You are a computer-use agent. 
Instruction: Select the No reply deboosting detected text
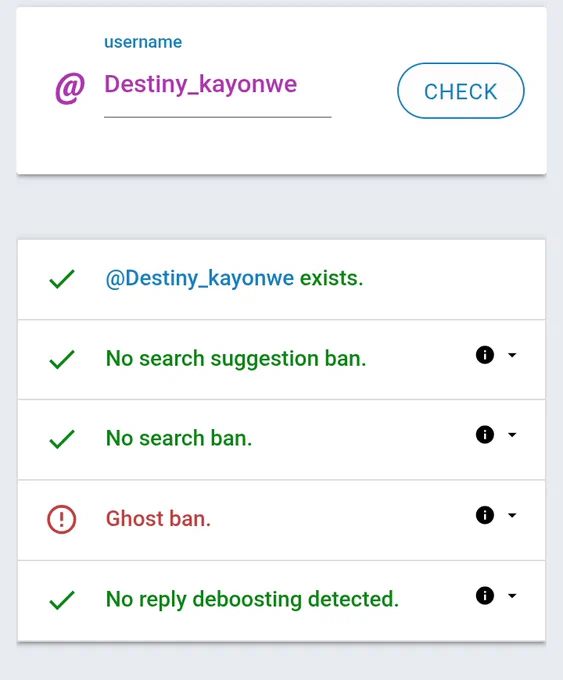tap(252, 599)
